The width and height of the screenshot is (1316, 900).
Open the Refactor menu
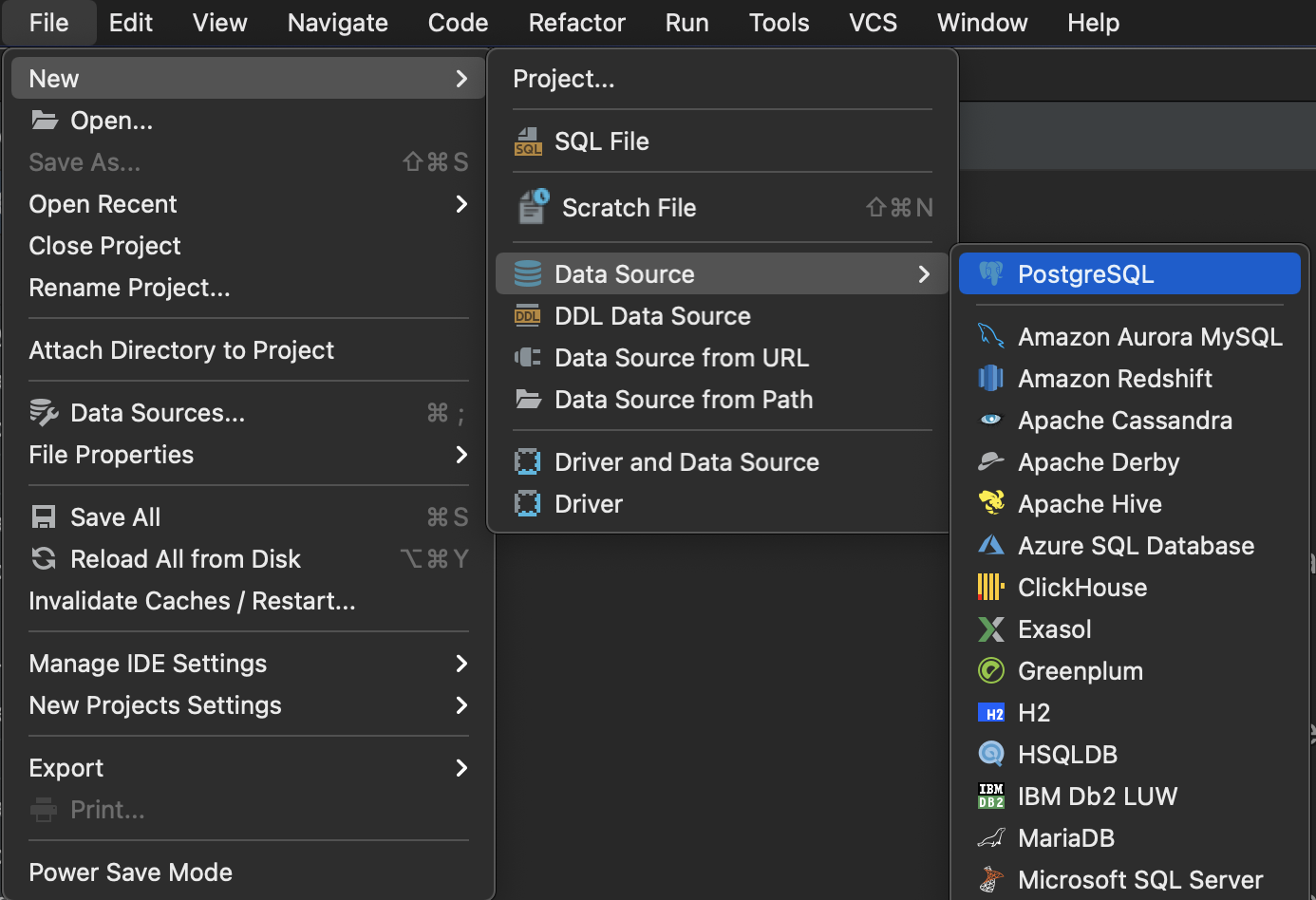[577, 22]
